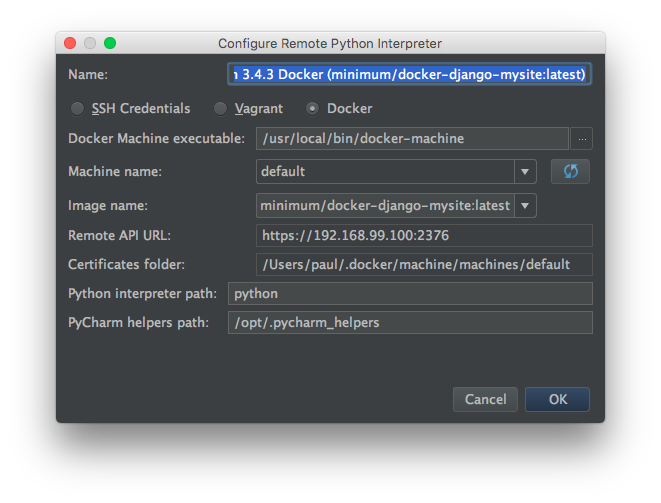
Task: Close the dialog with the red button
Action: point(70,43)
